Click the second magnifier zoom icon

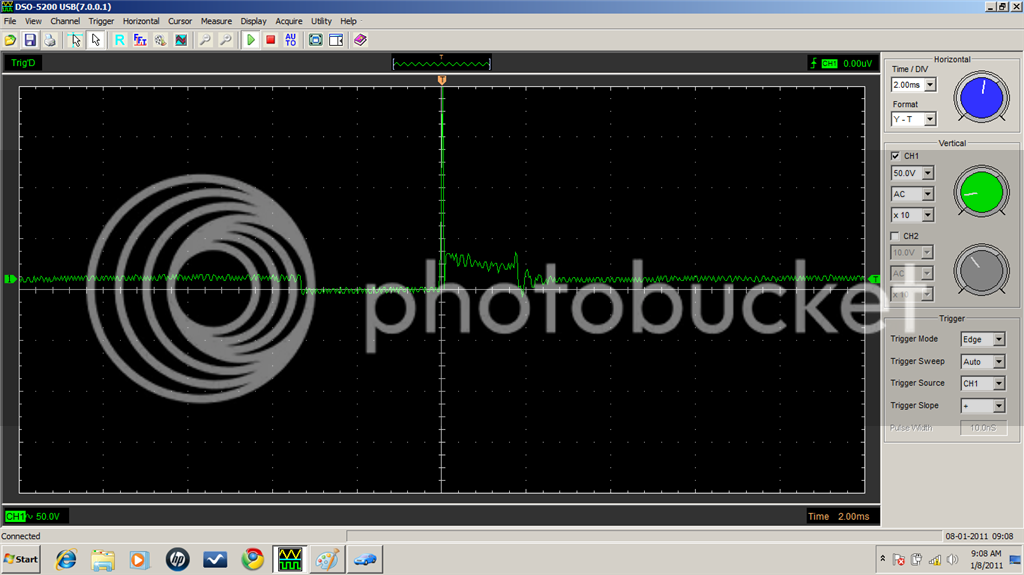click(x=225, y=40)
